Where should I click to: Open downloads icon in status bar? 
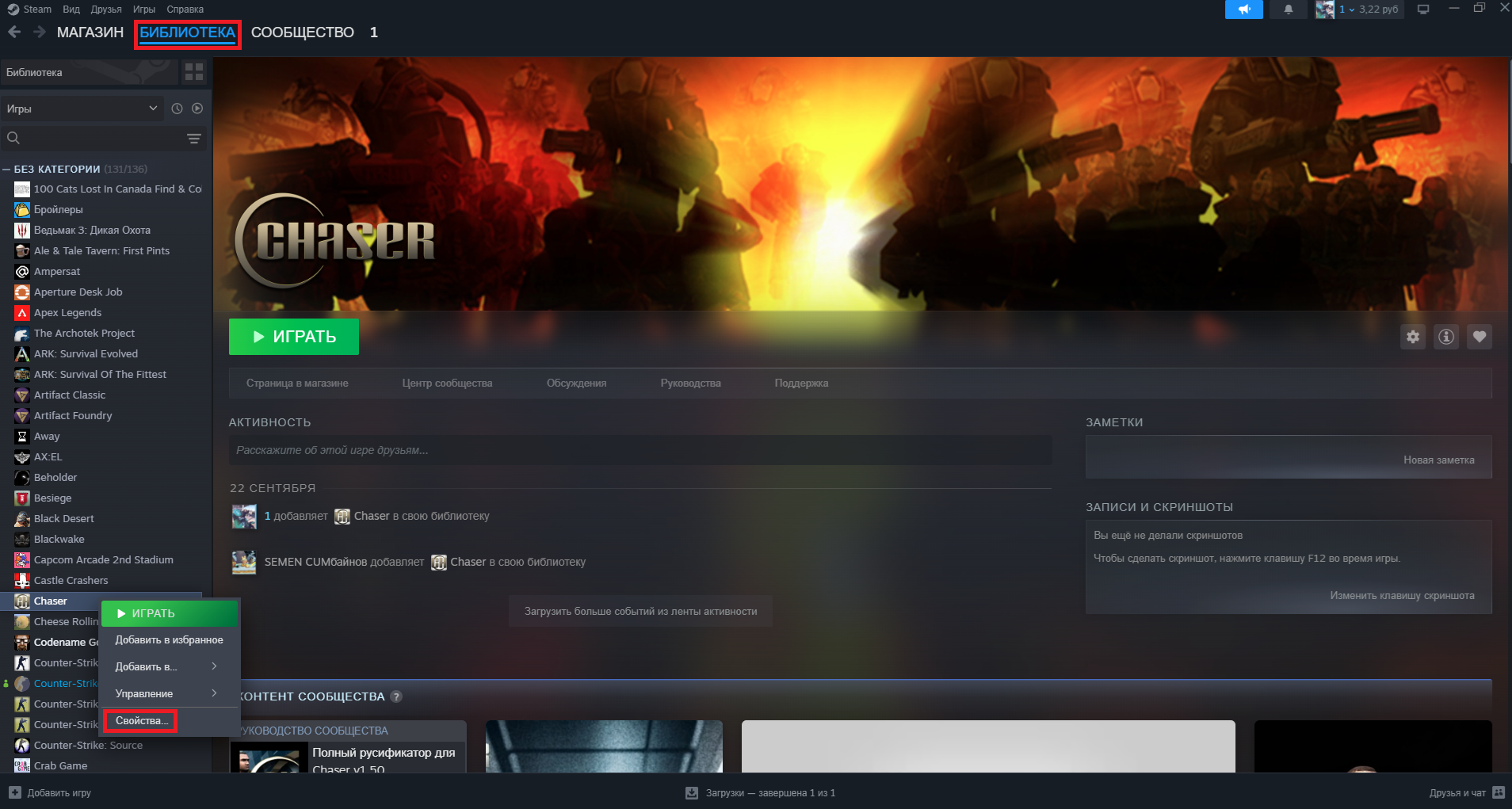tap(692, 792)
